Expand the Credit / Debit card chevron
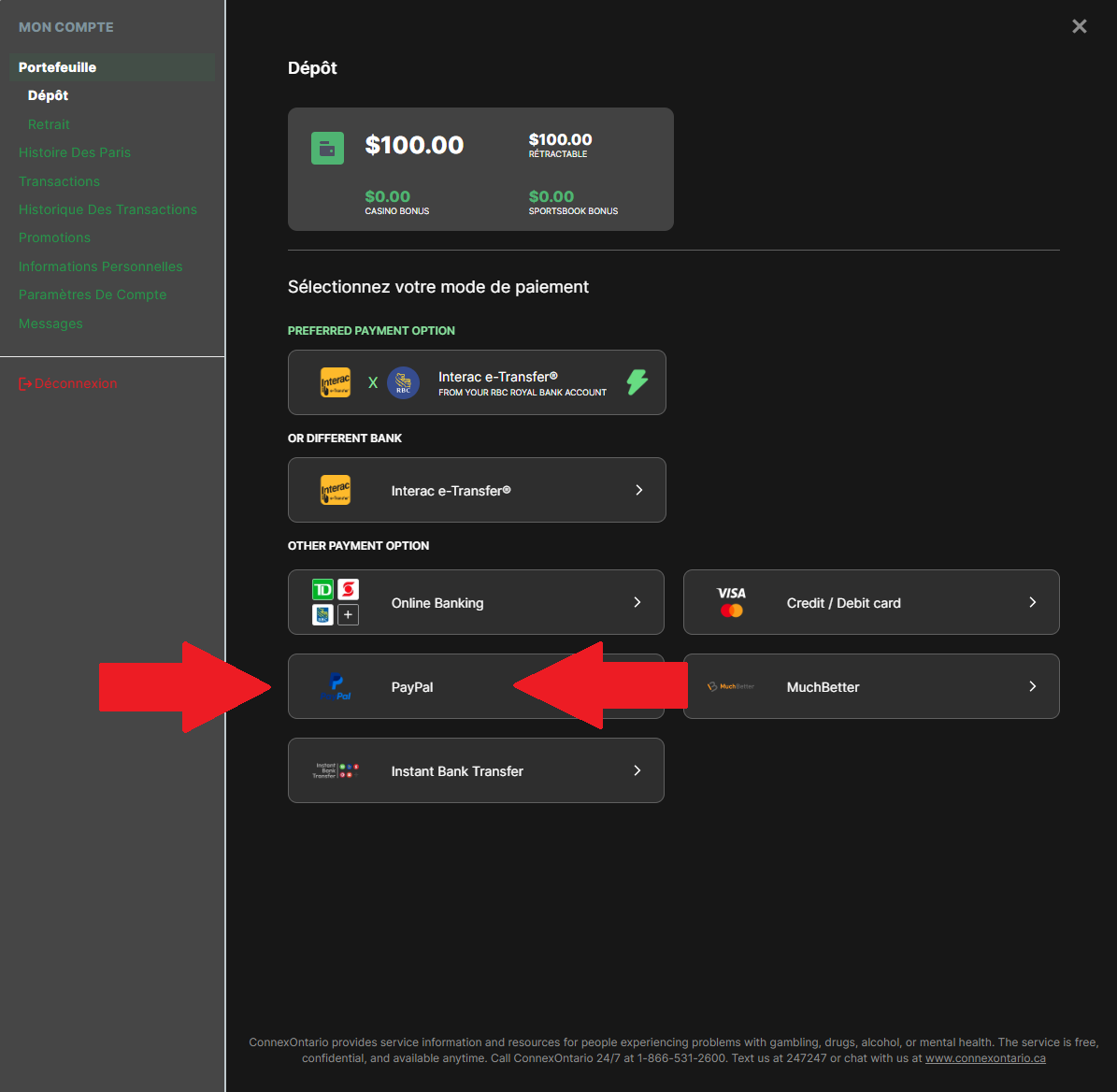 pos(1032,603)
